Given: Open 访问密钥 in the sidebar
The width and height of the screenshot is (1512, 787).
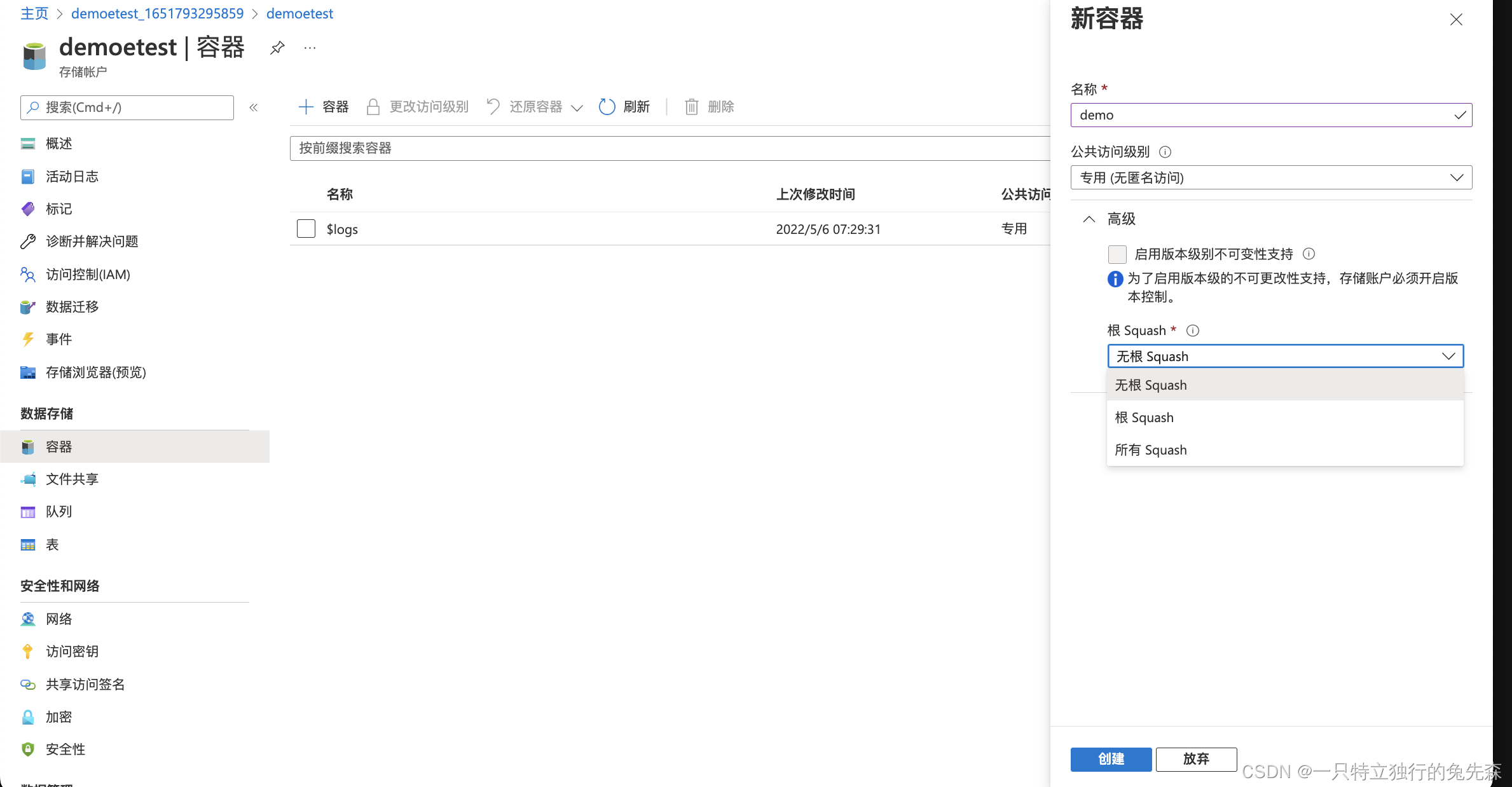Looking at the screenshot, I should coord(72,652).
